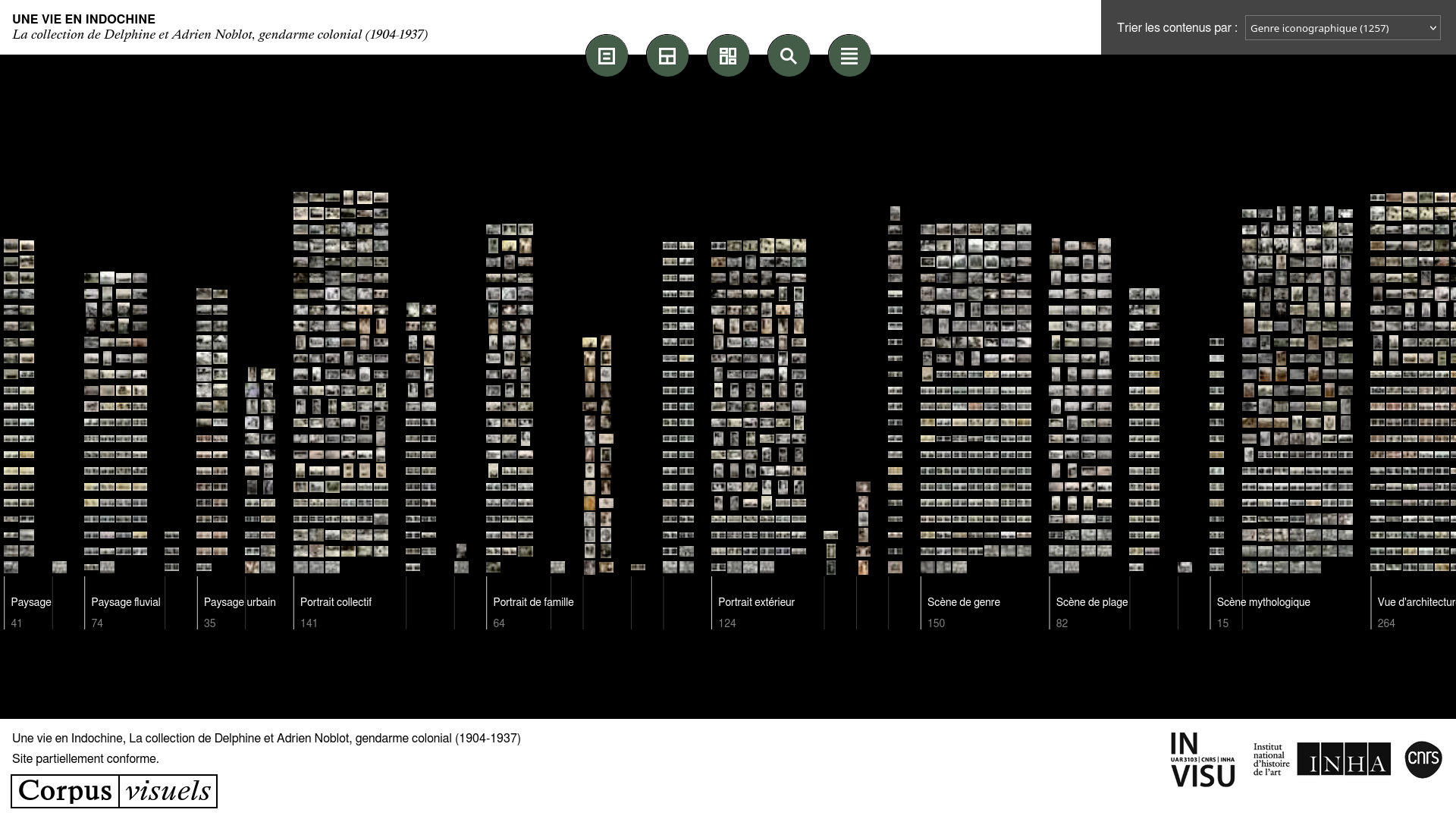The image size is (1456, 819).
Task: Click top-left thumbnail in Portrait collectif column
Action: coord(300,198)
